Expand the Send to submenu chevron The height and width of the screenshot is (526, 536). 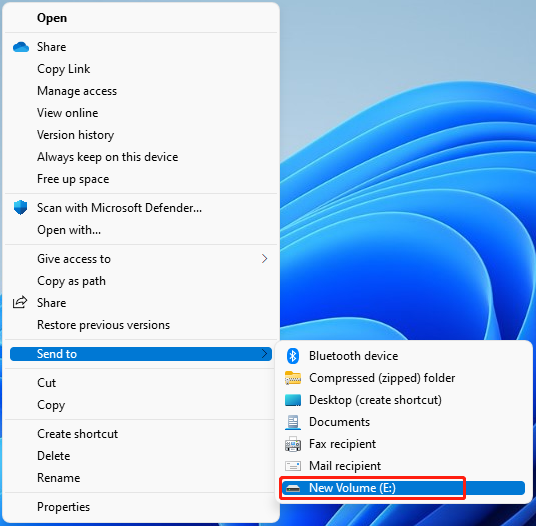pyautogui.click(x=264, y=353)
